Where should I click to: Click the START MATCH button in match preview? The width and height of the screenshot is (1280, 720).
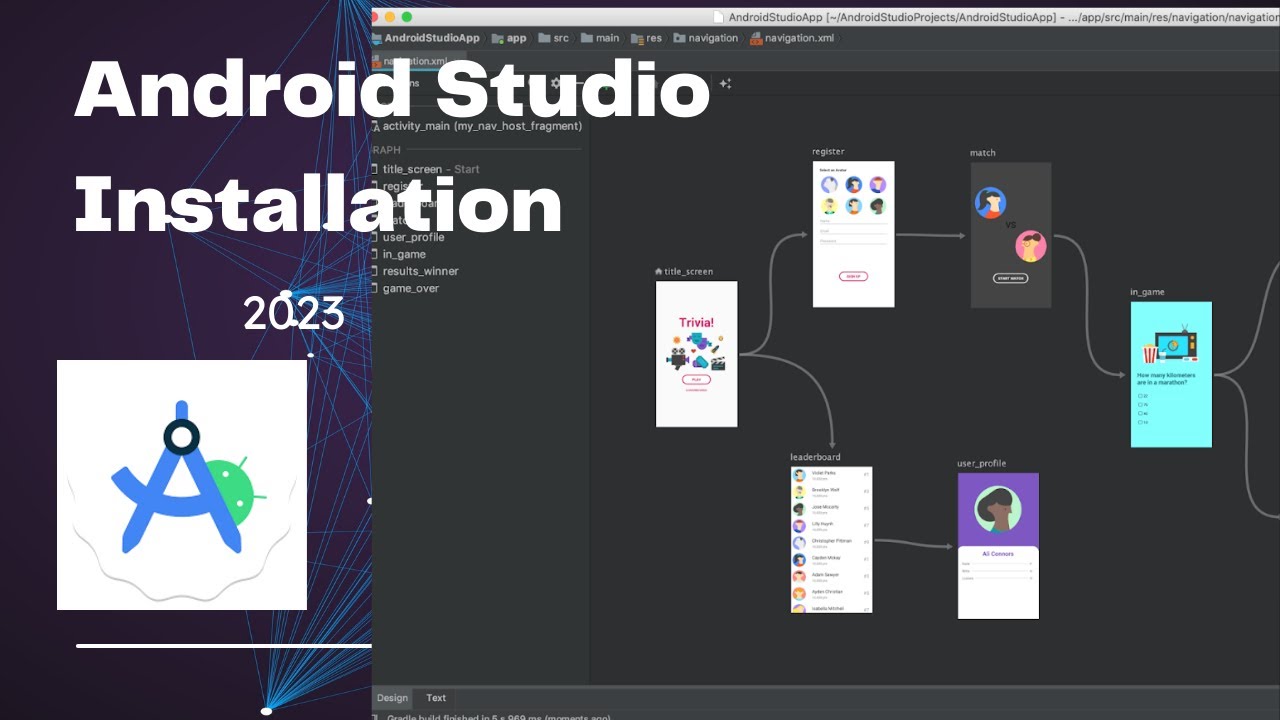pos(1010,278)
